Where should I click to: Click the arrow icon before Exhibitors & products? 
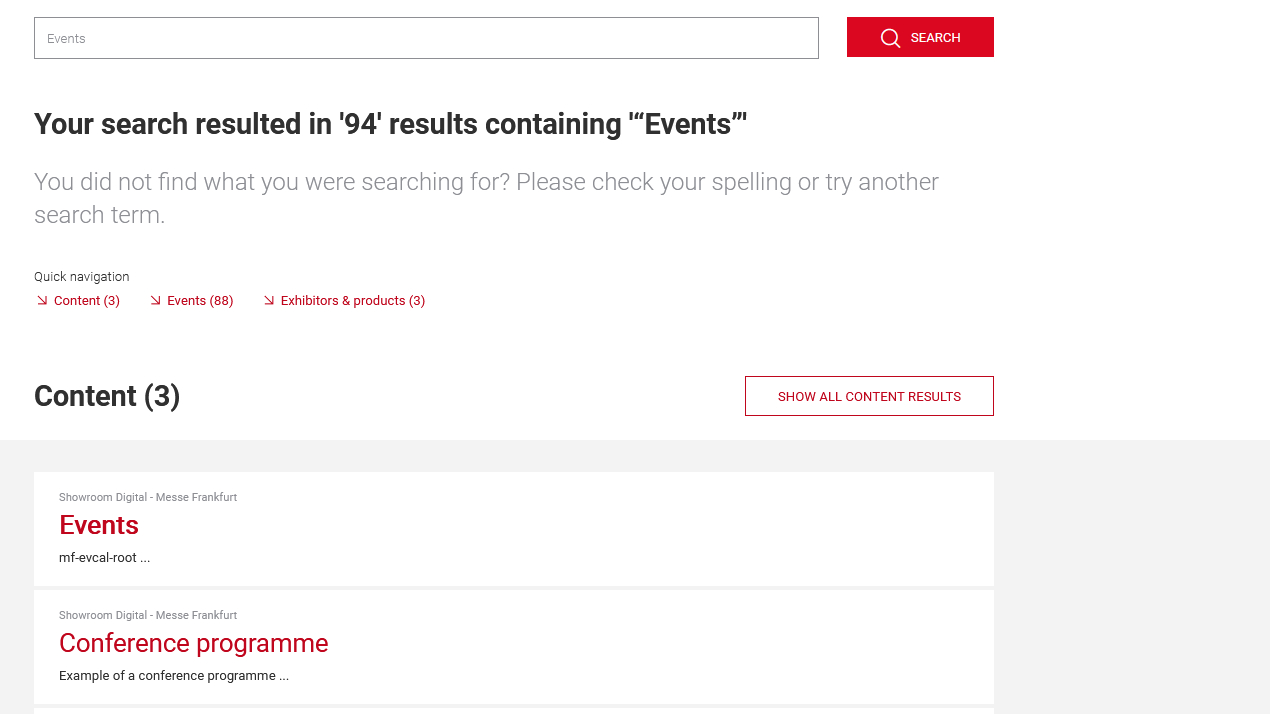click(x=269, y=299)
